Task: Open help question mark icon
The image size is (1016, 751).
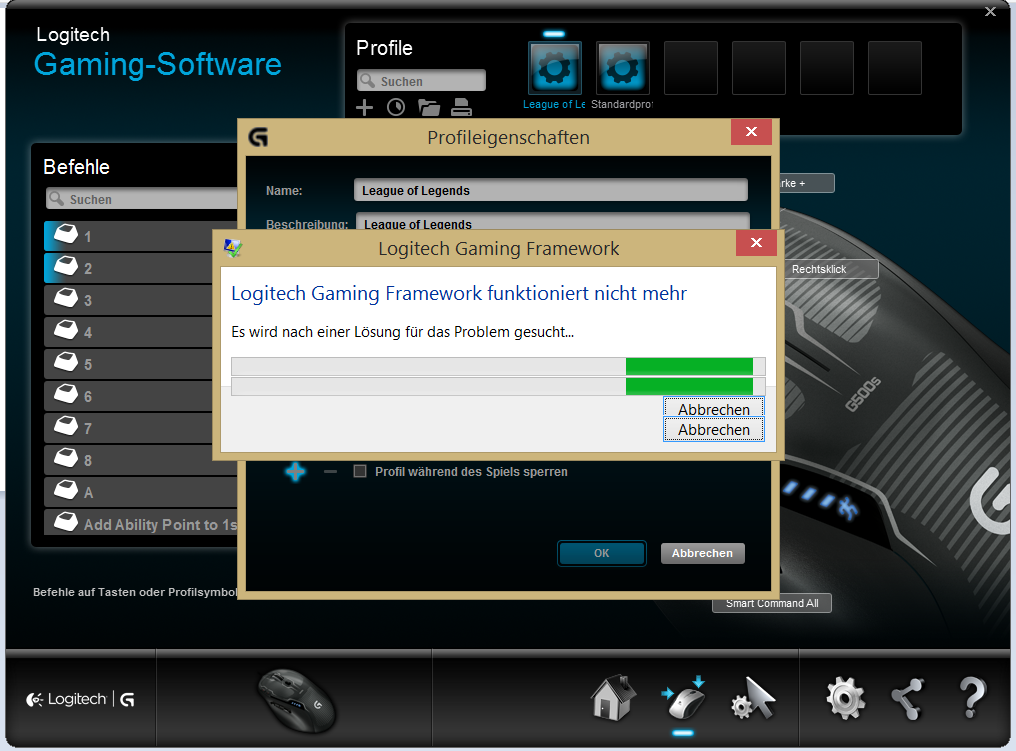Action: (972, 697)
